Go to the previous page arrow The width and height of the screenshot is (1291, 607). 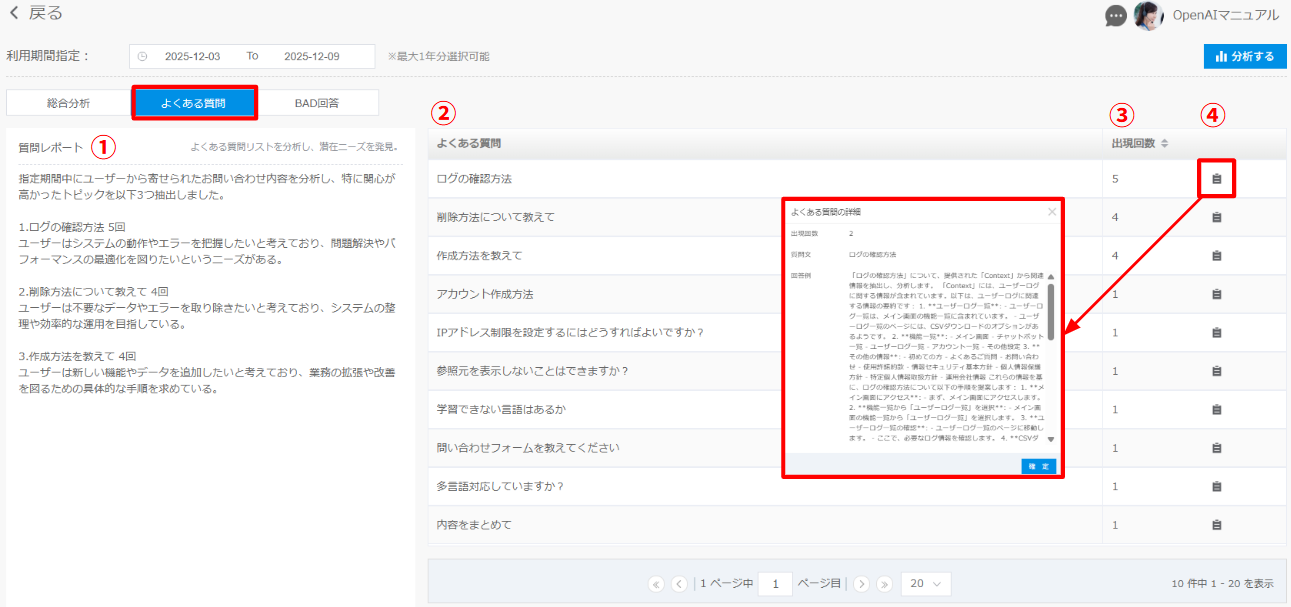[679, 584]
